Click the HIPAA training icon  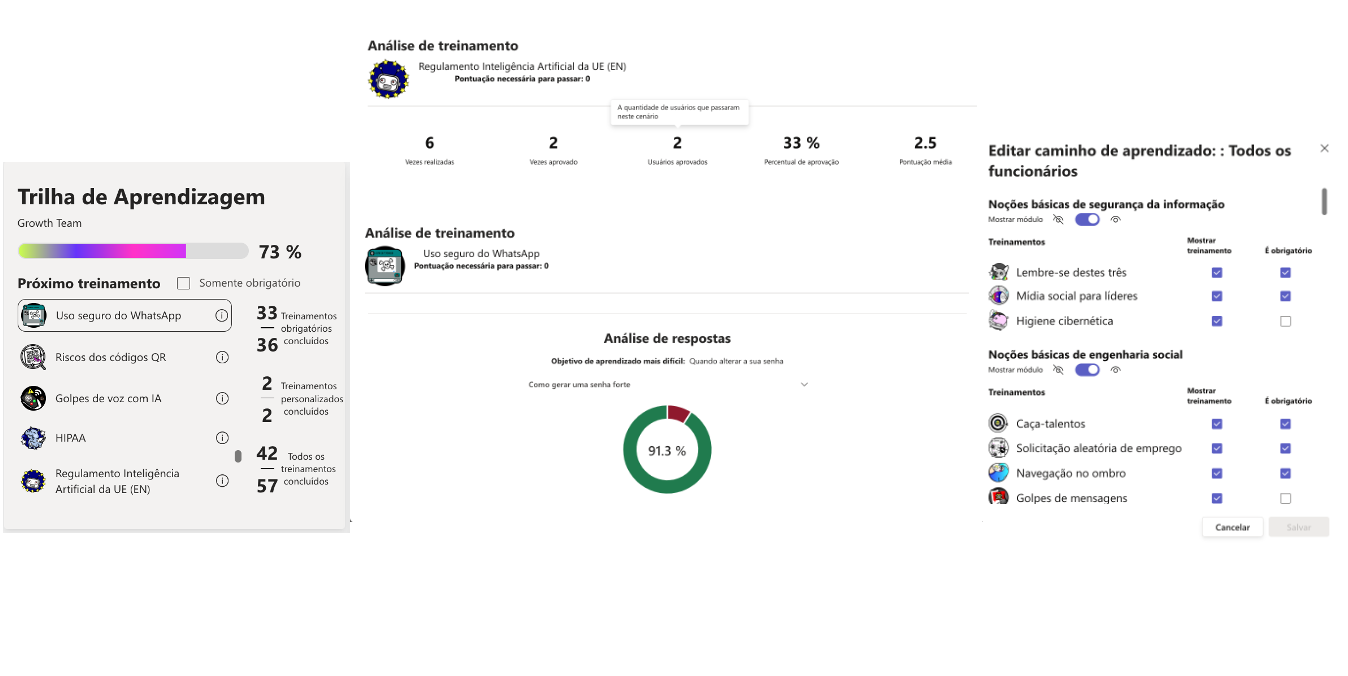pyautogui.click(x=34, y=438)
